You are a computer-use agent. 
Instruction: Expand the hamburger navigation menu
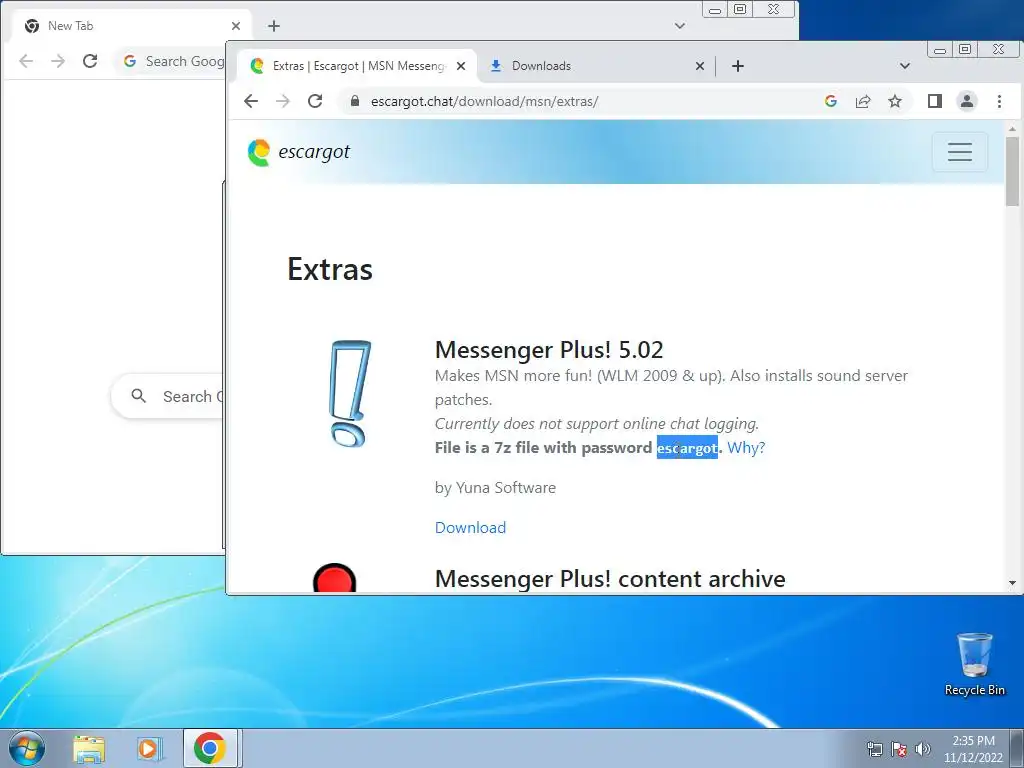click(x=959, y=152)
